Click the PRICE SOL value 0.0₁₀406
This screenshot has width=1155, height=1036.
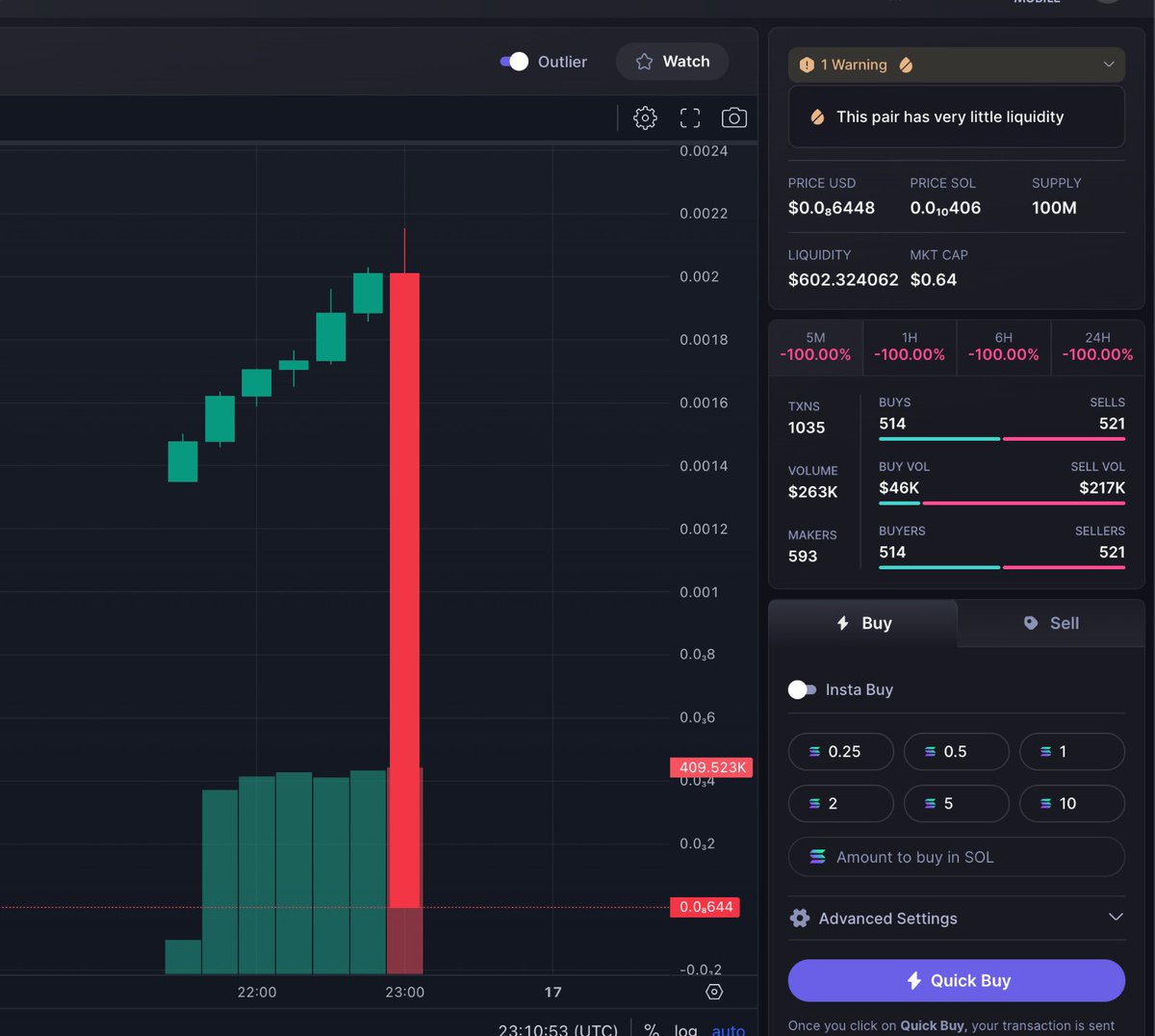946,208
